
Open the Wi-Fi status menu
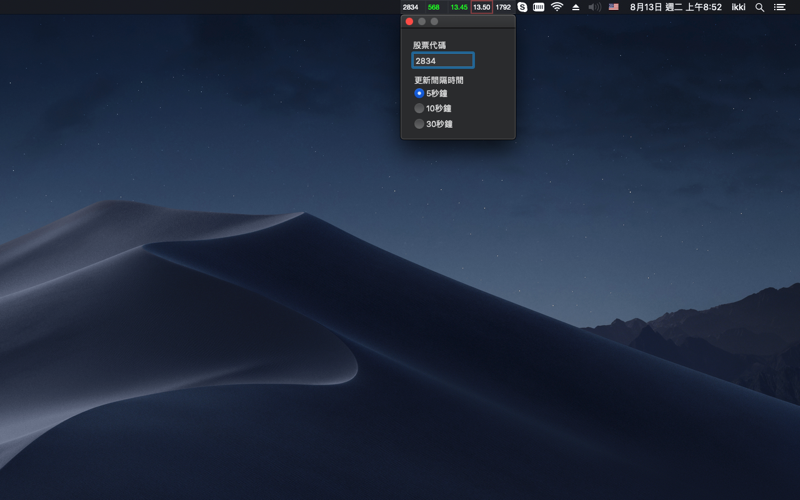point(557,7)
